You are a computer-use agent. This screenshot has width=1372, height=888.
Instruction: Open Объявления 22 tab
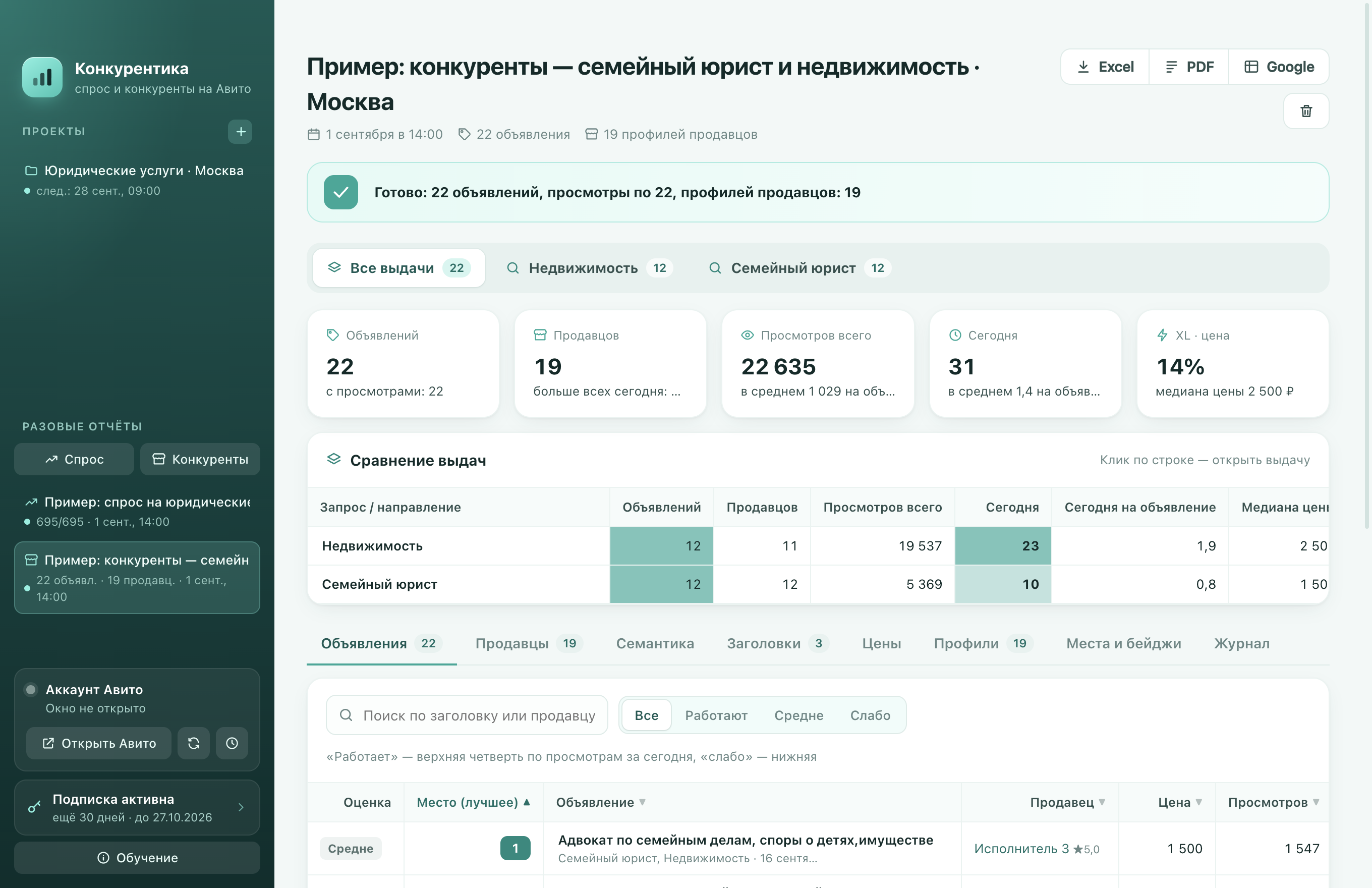click(382, 643)
